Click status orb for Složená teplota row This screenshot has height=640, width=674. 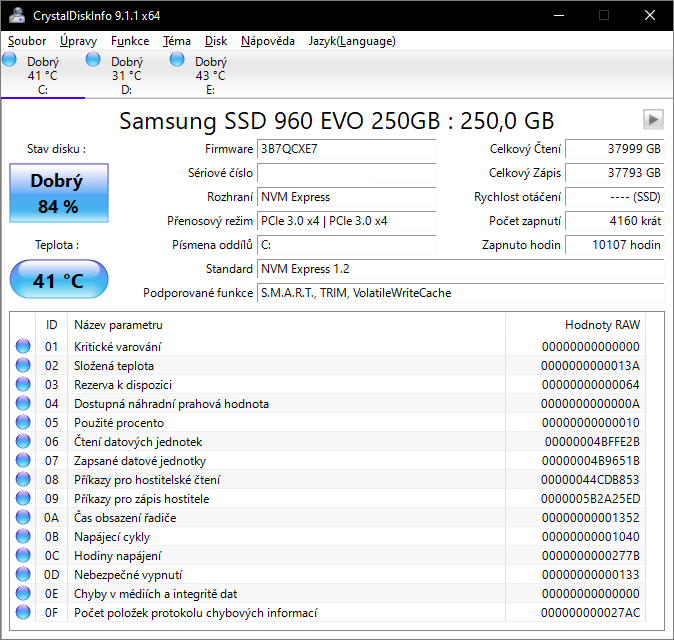(23, 365)
